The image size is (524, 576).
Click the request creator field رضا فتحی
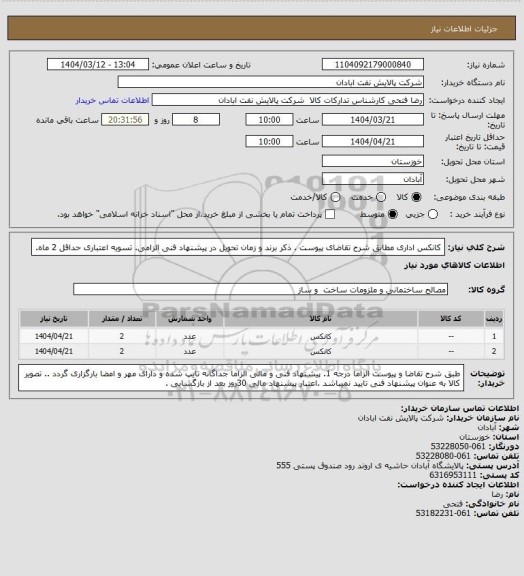click(288, 100)
